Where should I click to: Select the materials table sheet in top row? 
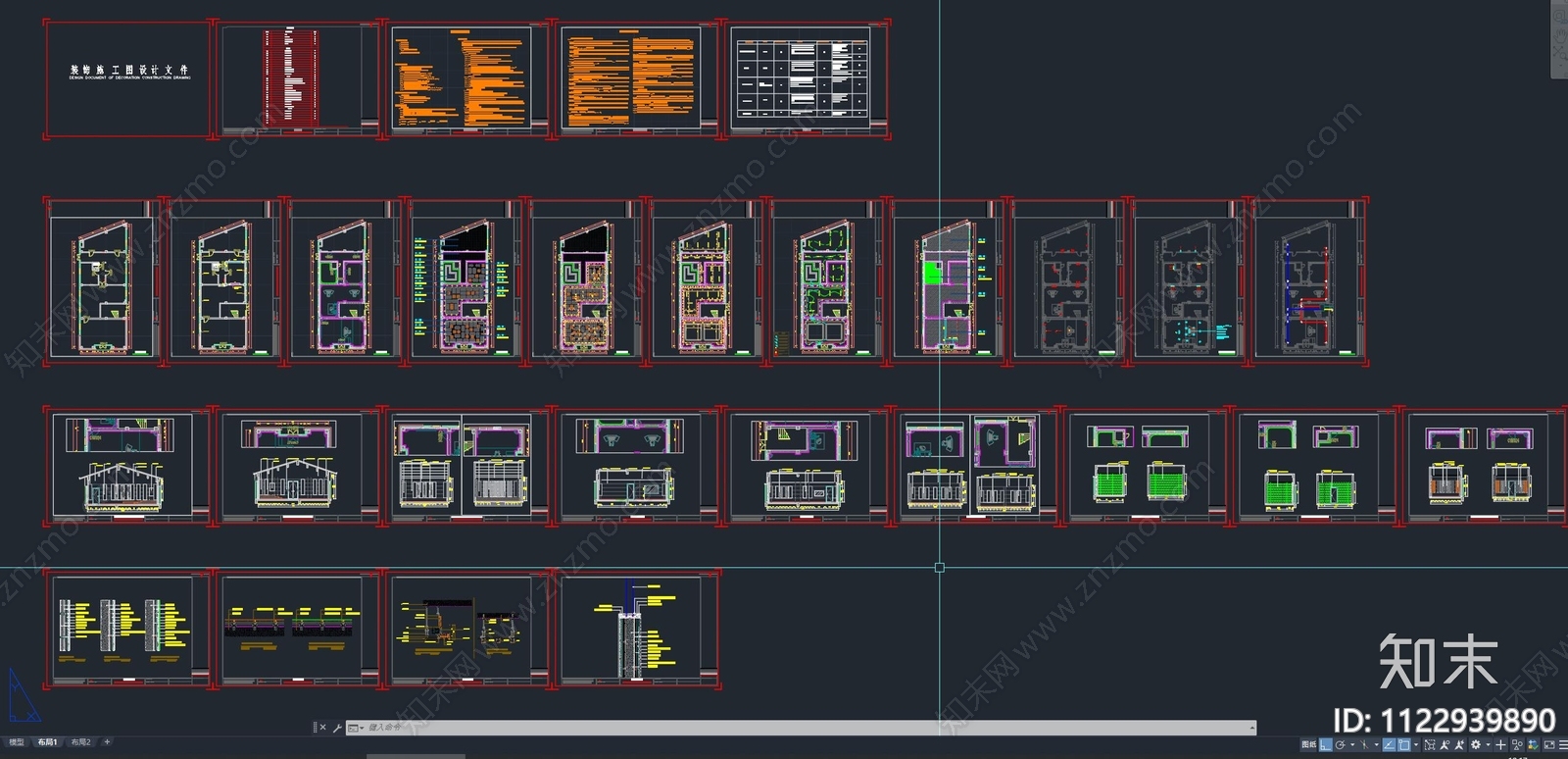(808, 79)
